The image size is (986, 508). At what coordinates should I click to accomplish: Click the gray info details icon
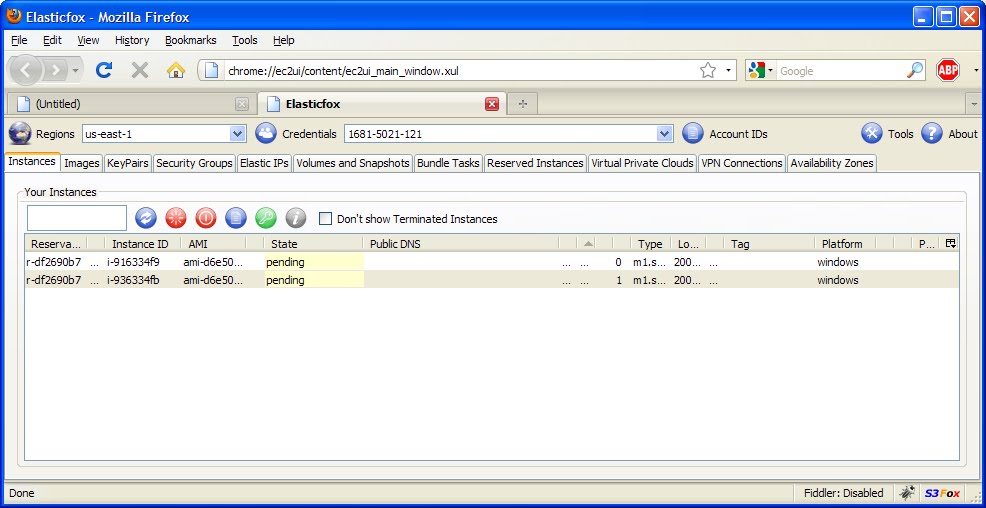tap(296, 218)
